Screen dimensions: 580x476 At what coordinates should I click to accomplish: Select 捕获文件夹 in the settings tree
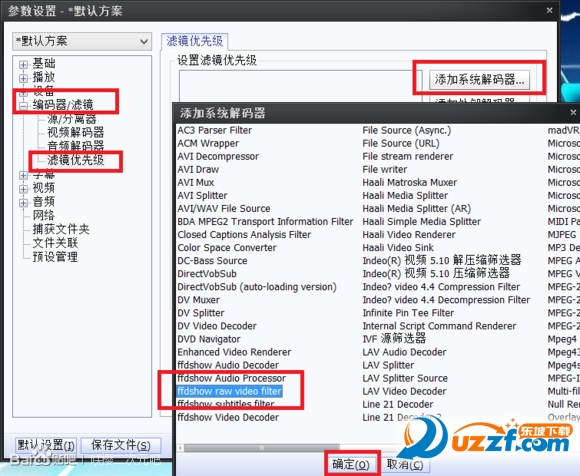coord(61,229)
